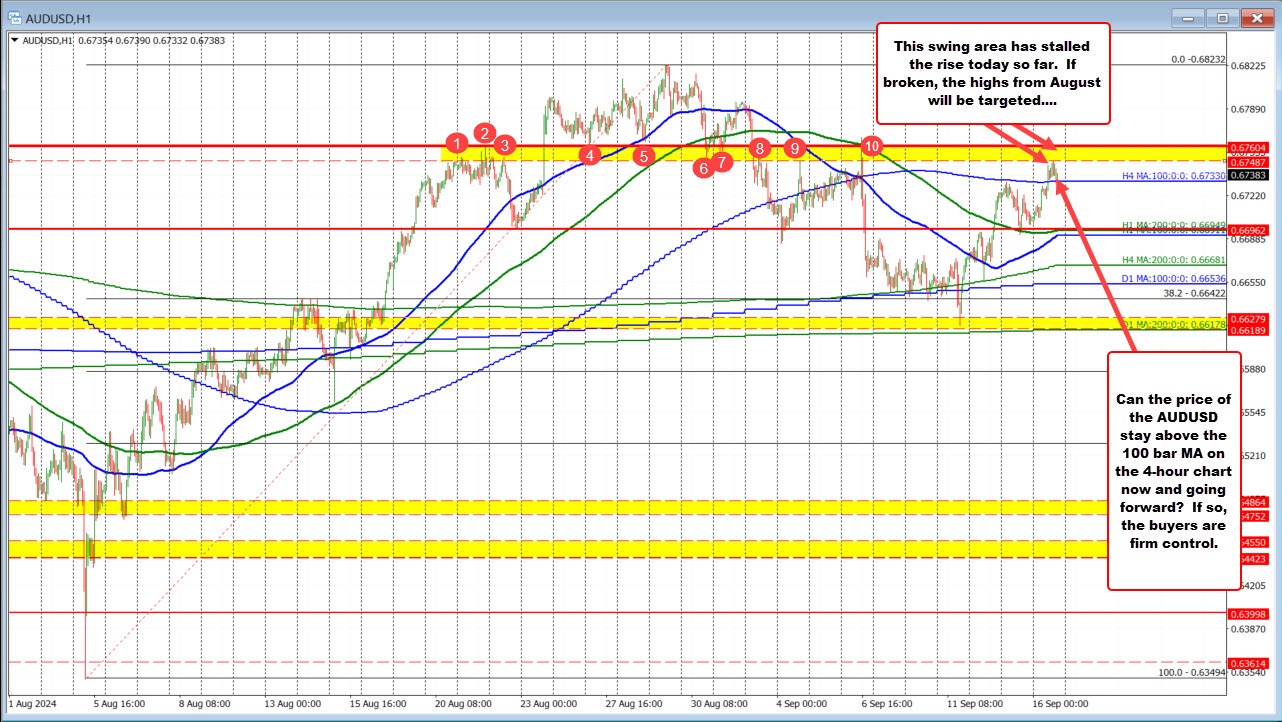Click numbered marker 8 on the chart
This screenshot has height=722, width=1282.
click(759, 148)
